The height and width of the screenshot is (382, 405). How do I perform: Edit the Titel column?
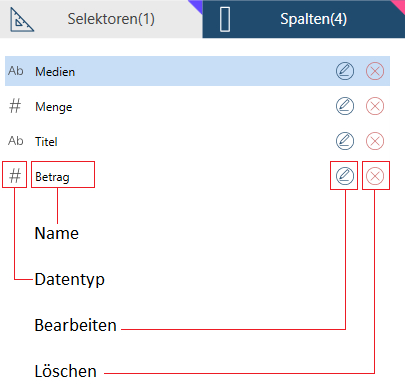tap(345, 141)
